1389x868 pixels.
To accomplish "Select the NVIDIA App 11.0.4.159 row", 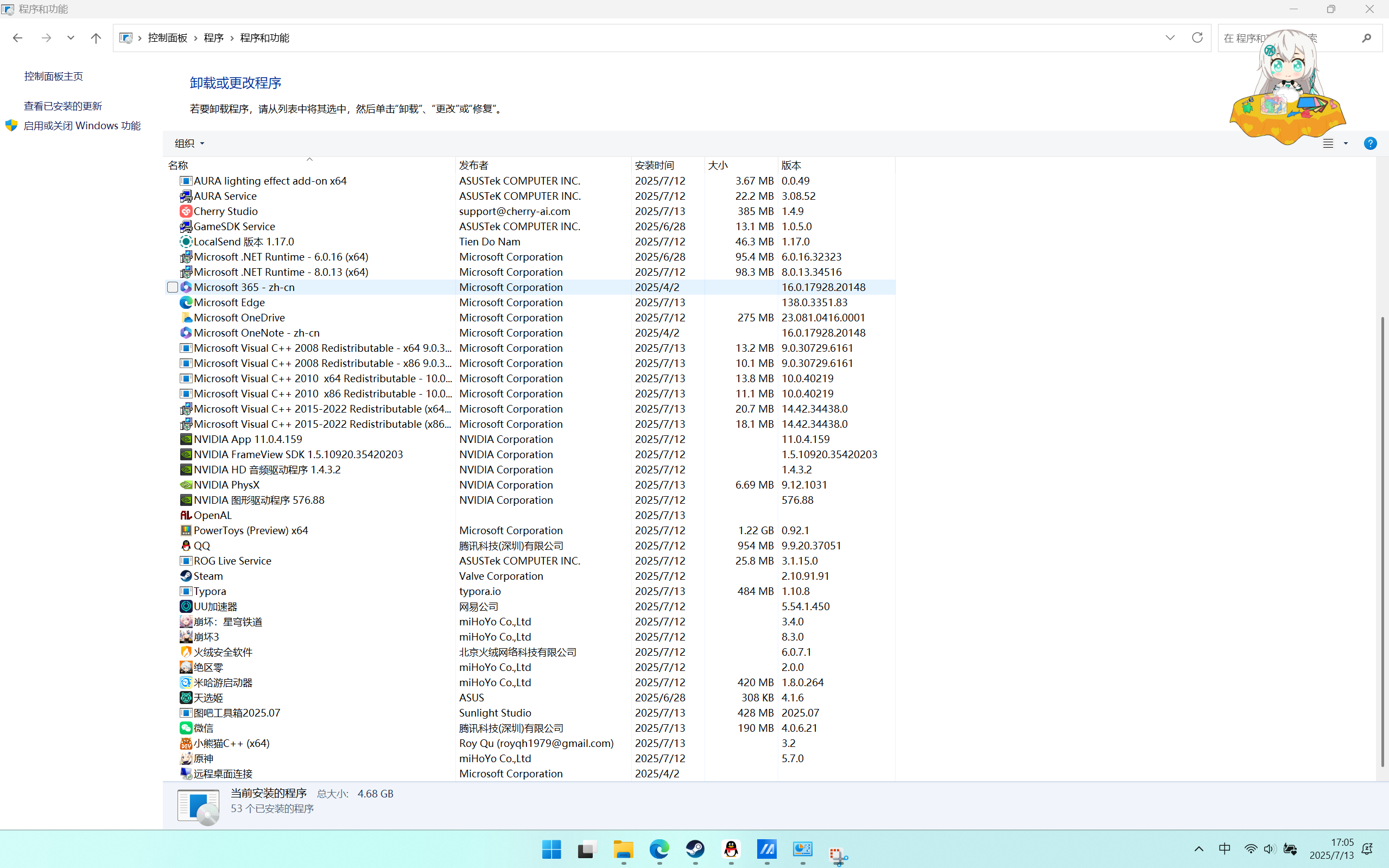I will [x=530, y=439].
